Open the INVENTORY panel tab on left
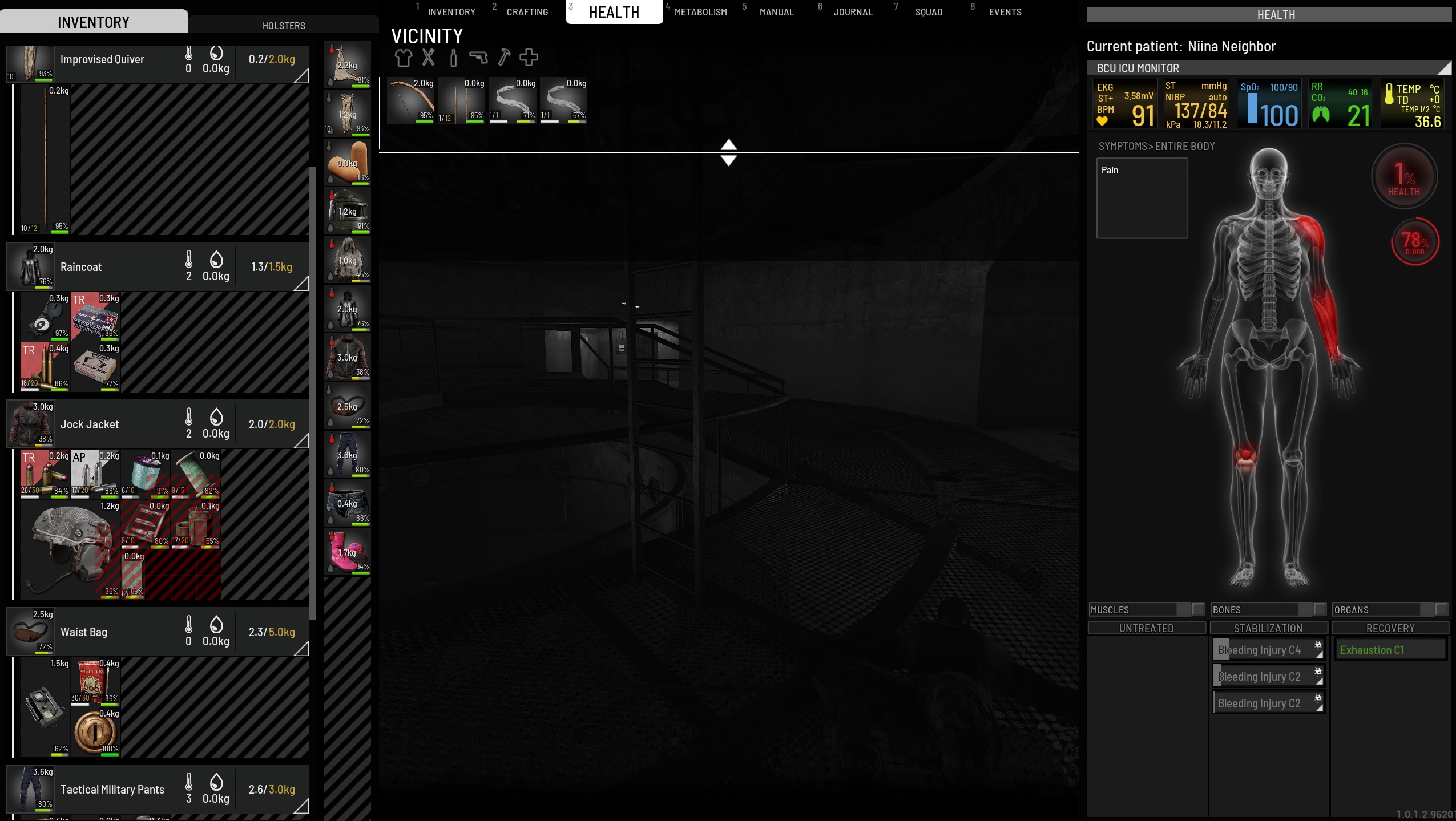The image size is (1456, 821). coord(94,22)
